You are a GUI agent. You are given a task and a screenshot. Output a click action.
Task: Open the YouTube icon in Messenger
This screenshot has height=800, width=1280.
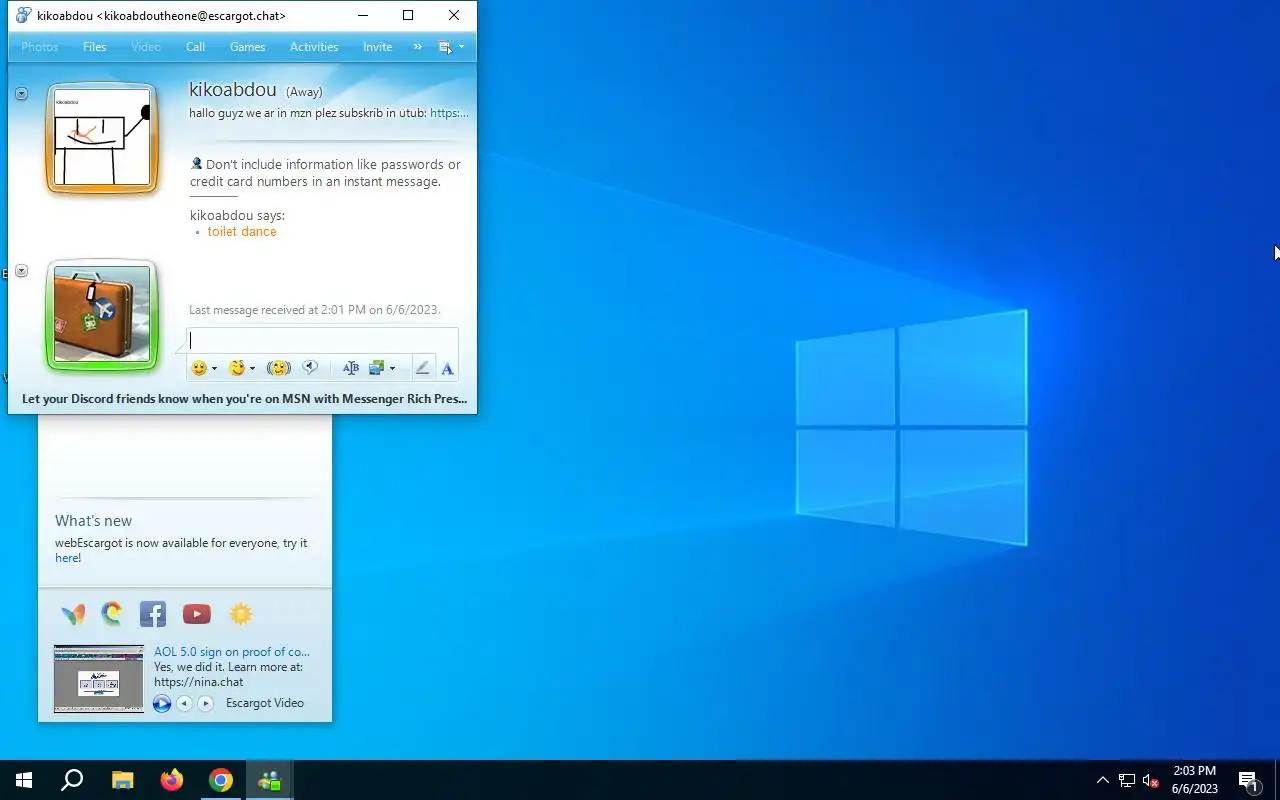197,614
